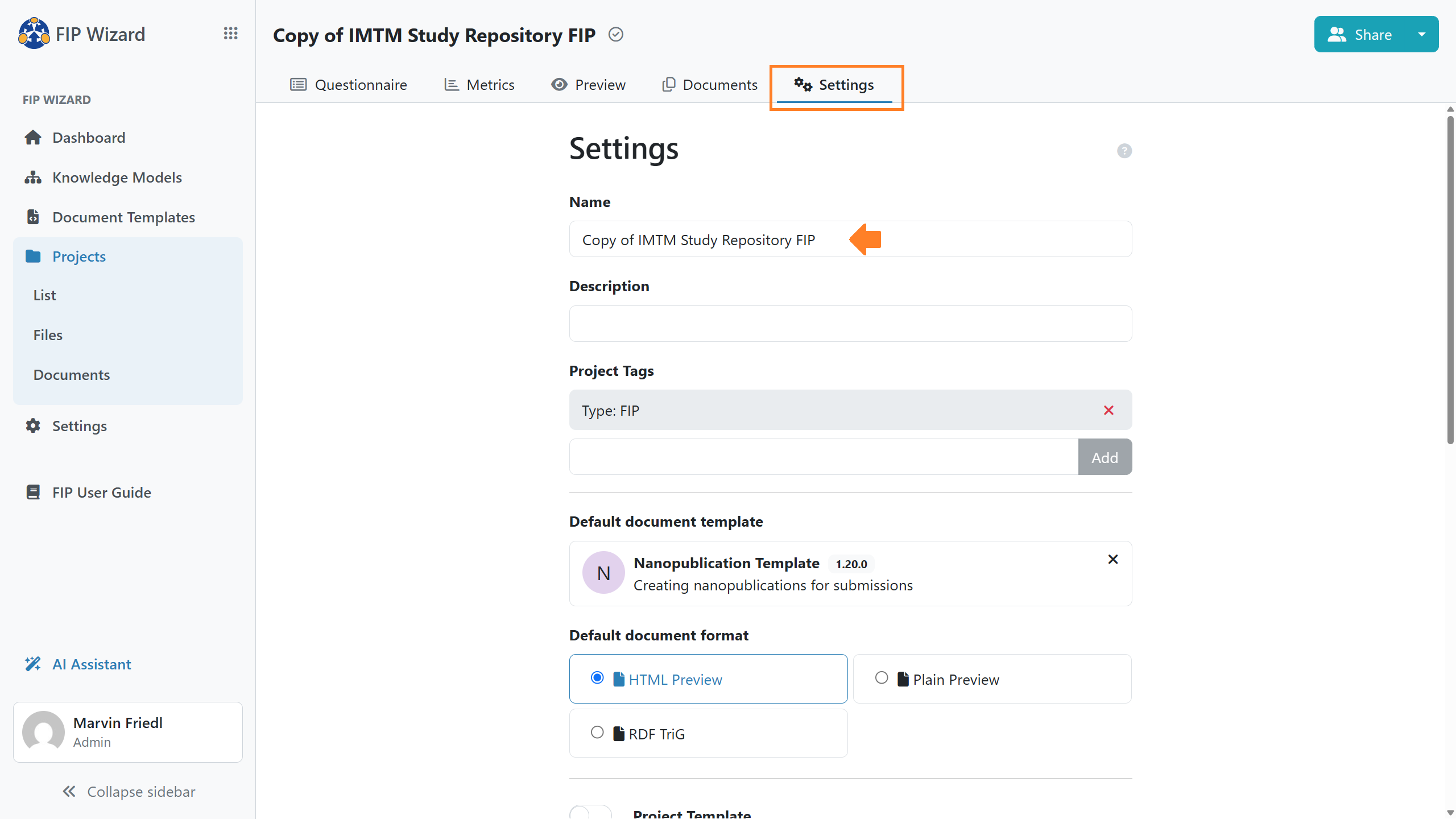Click the Questionnaire tab list icon

299,85
